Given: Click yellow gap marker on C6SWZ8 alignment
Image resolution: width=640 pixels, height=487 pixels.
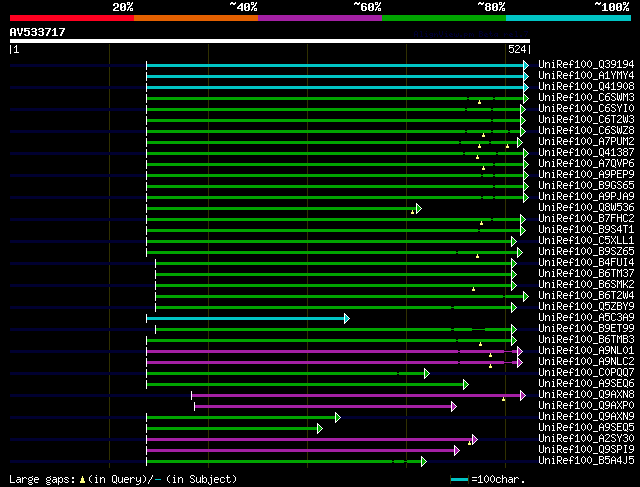Looking at the screenshot, I should (x=484, y=135).
